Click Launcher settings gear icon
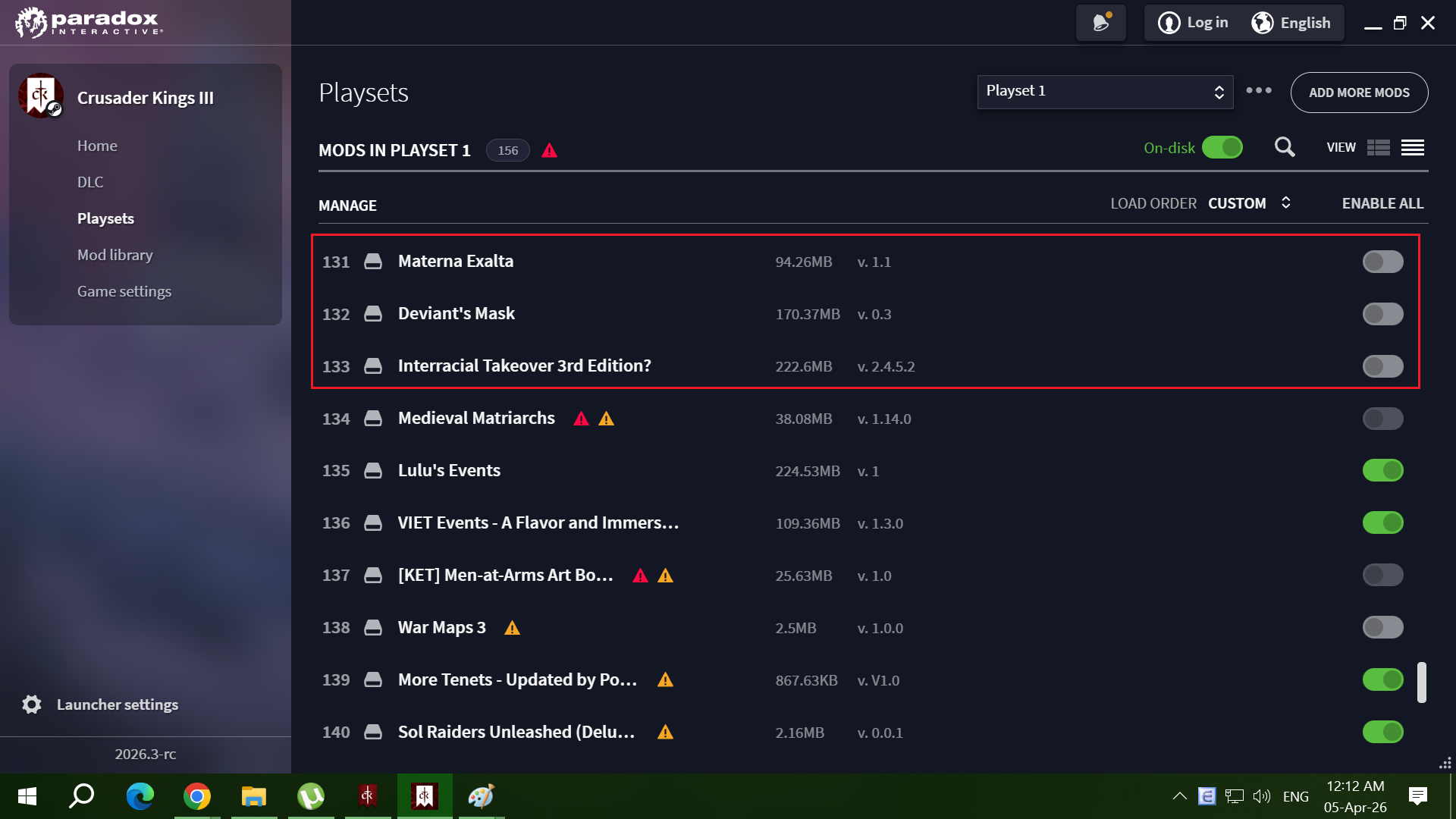The height and width of the screenshot is (819, 1456). pos(32,704)
